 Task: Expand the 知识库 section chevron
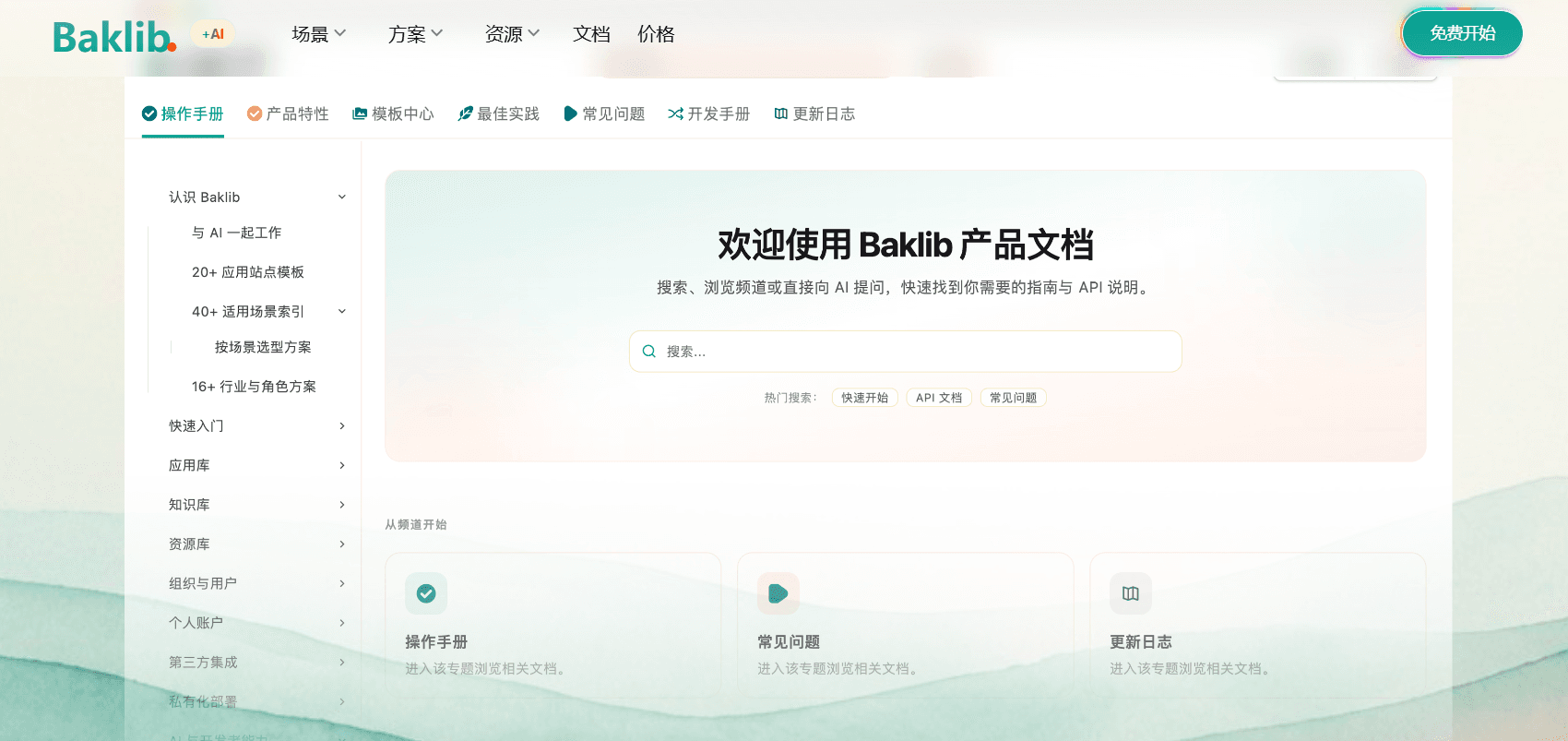[x=342, y=505]
